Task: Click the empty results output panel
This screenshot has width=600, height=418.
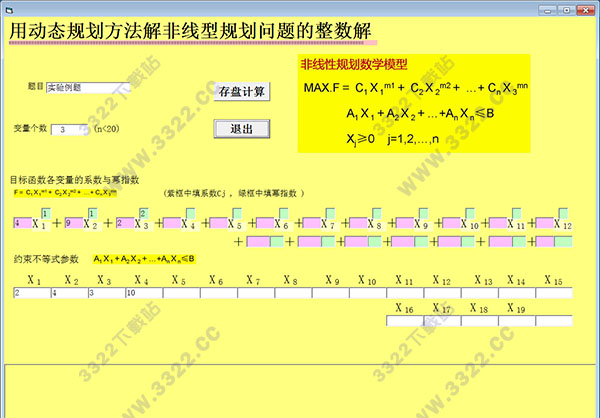Action: [x=300, y=391]
